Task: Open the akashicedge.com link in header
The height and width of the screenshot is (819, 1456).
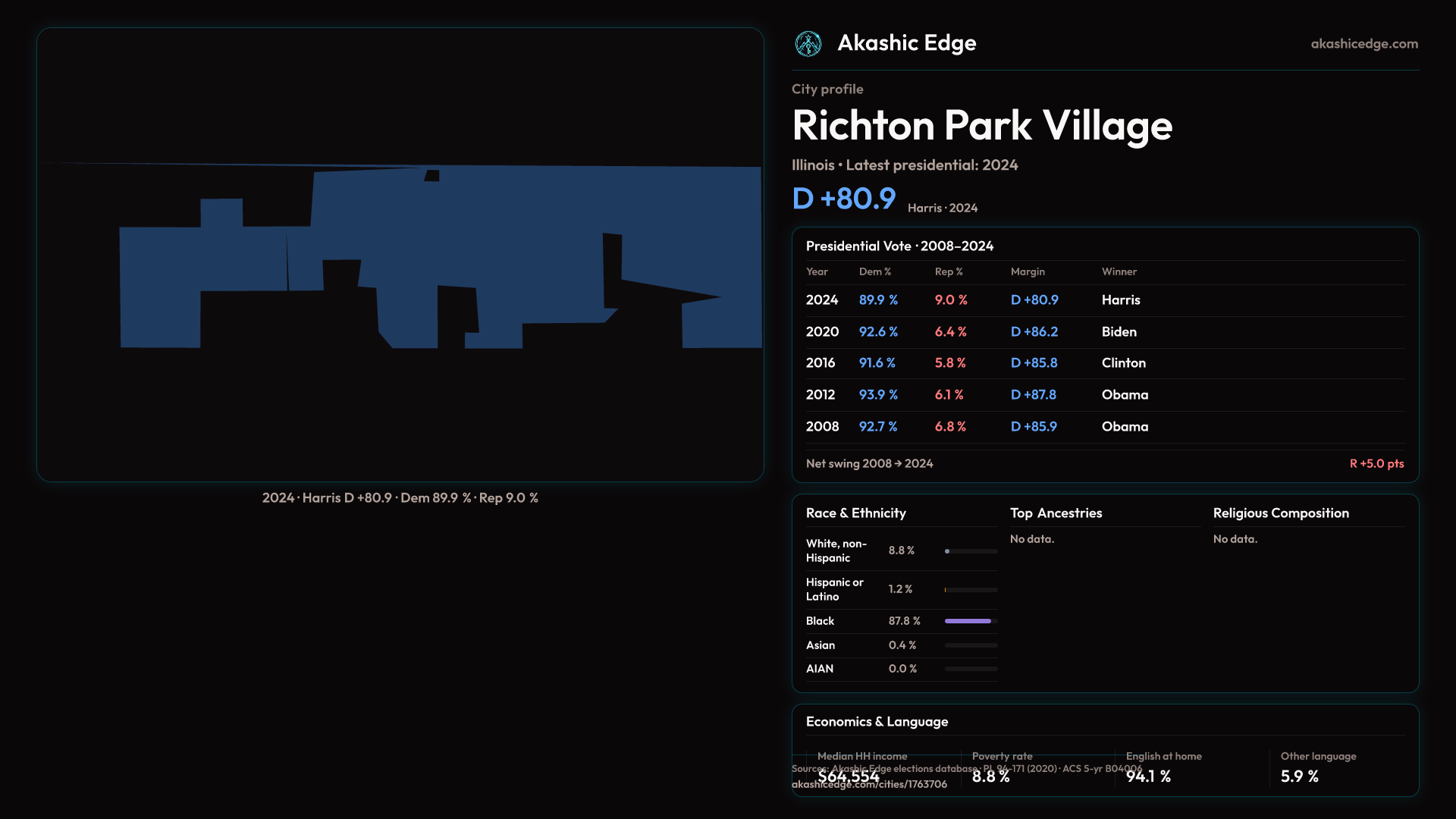Action: pos(1363,44)
